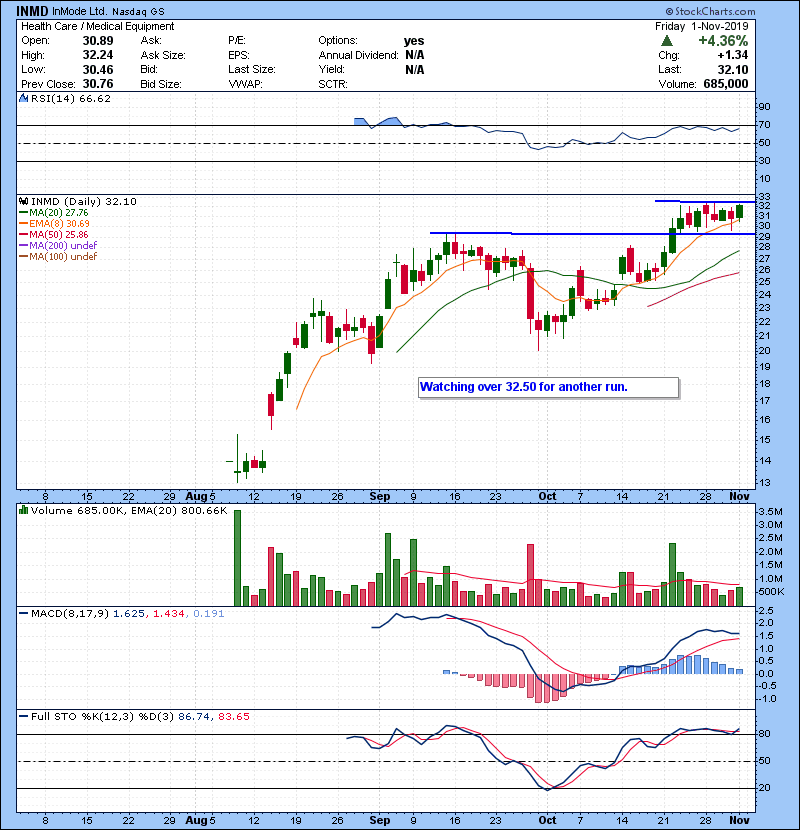
Task: Click the SCTR: label
Action: [332, 84]
